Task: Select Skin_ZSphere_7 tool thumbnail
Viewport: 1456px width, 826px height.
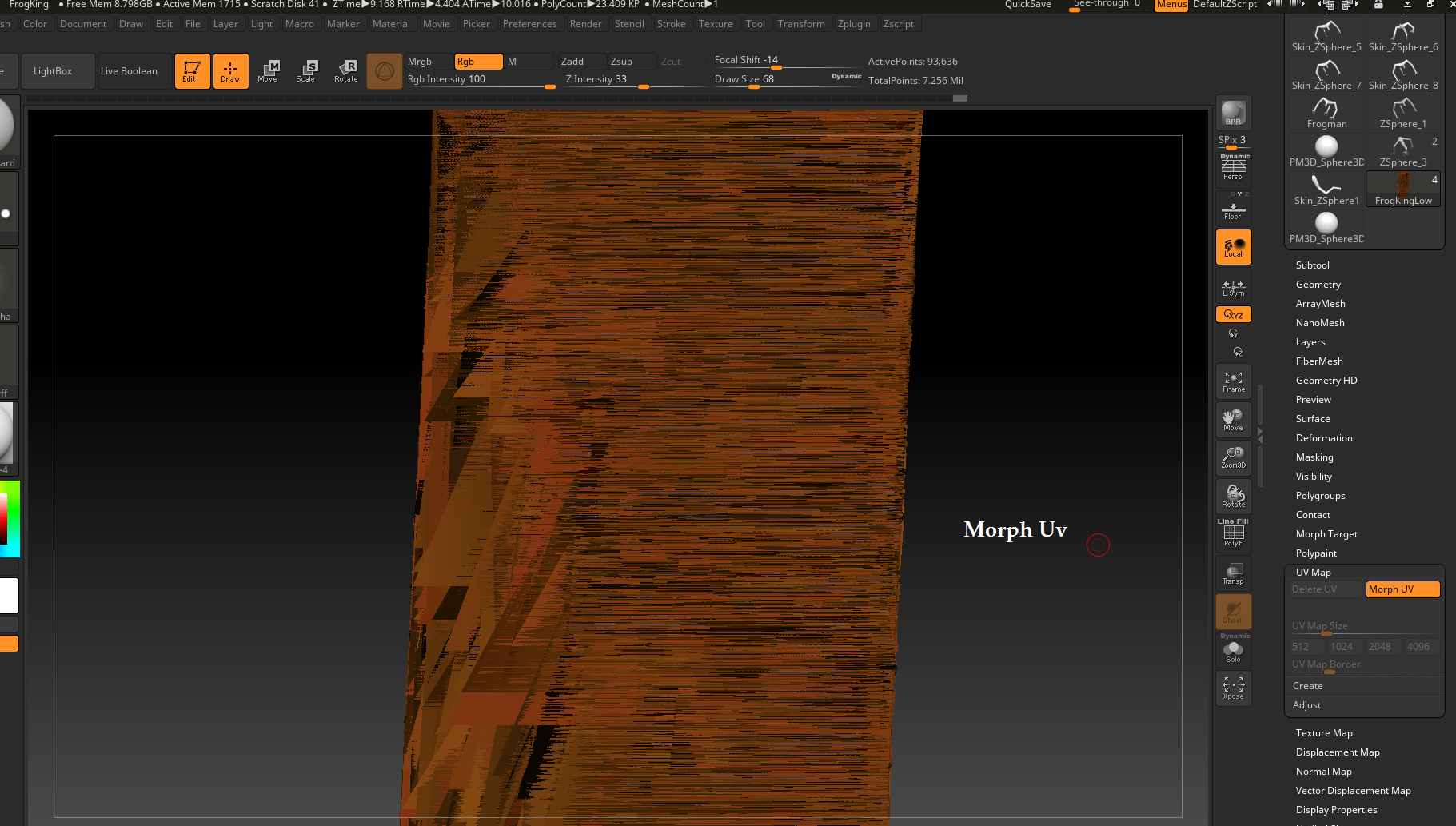Action: 1326,74
